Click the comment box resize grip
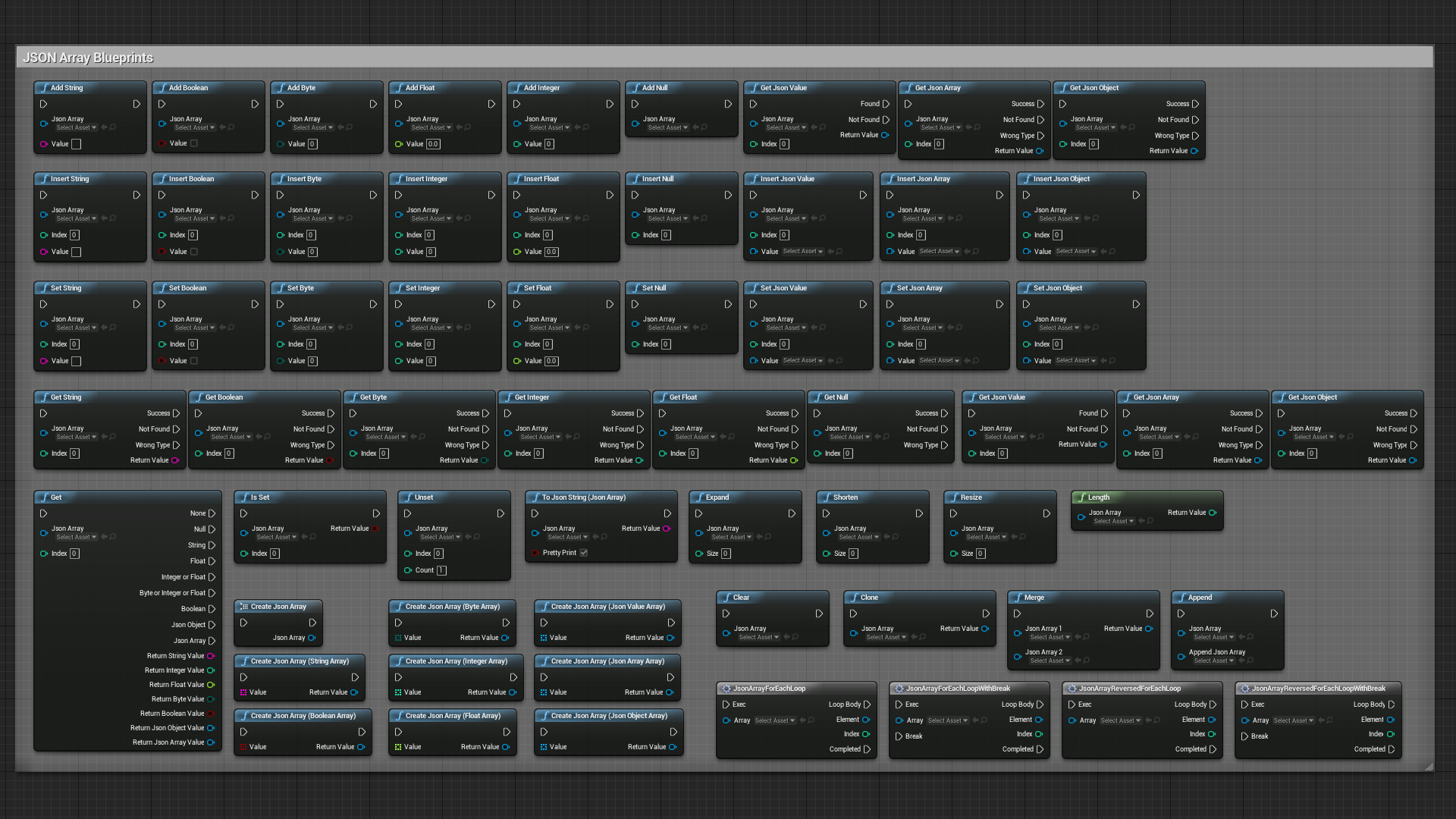The image size is (1456, 819). 1429,767
